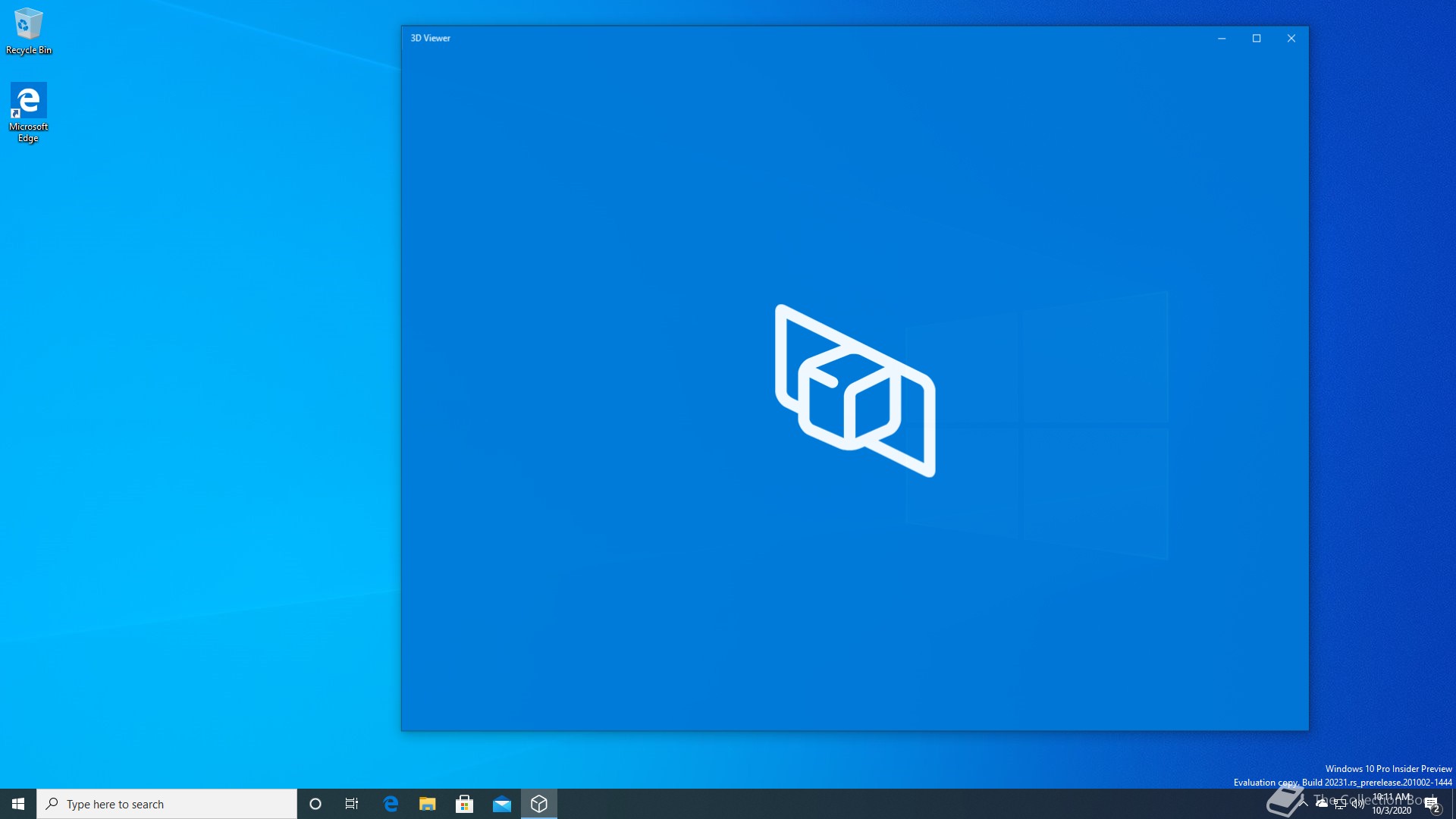Click the 3D Viewer taskbar icon
The image size is (1456, 819).
click(539, 804)
